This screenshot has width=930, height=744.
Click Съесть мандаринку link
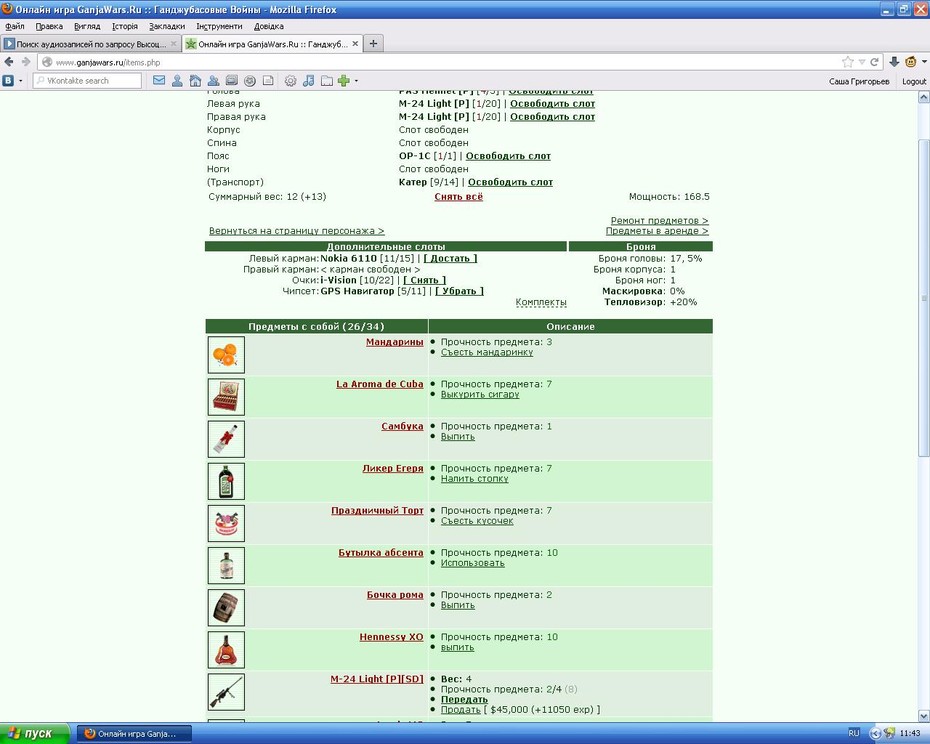point(487,352)
